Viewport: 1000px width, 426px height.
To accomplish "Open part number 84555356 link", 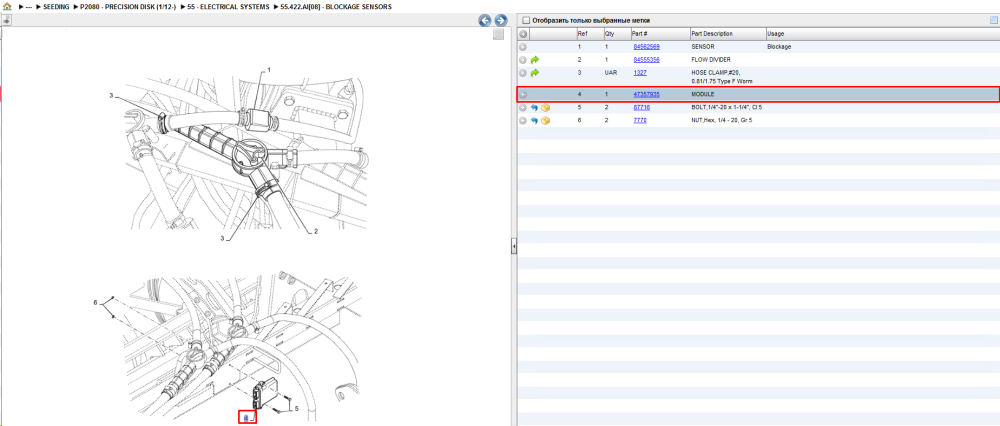I will click(646, 60).
